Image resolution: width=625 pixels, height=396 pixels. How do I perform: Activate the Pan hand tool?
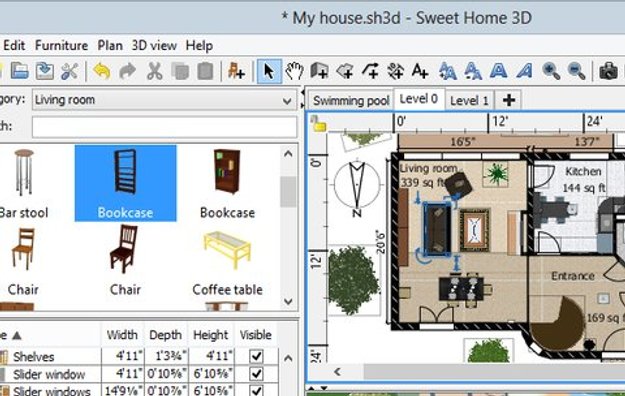coord(295,71)
